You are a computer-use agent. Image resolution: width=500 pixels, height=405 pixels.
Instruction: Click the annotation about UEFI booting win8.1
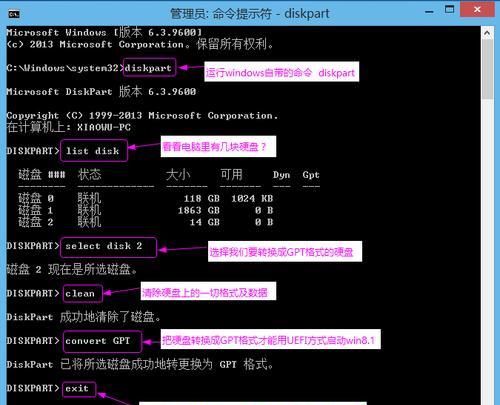pyautogui.click(x=270, y=340)
